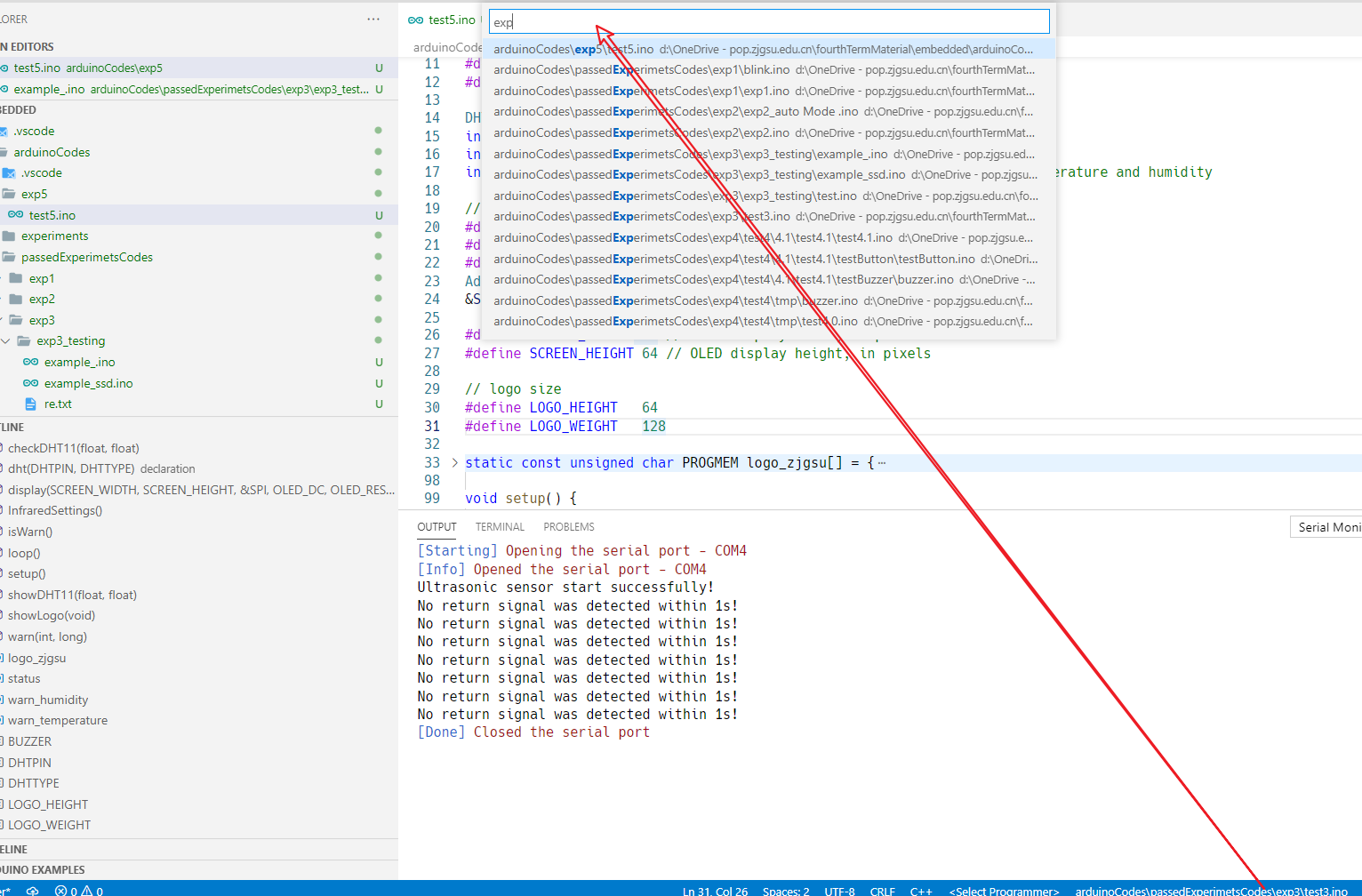
Task: Click the text file icon beside re.txt
Action: pos(32,404)
